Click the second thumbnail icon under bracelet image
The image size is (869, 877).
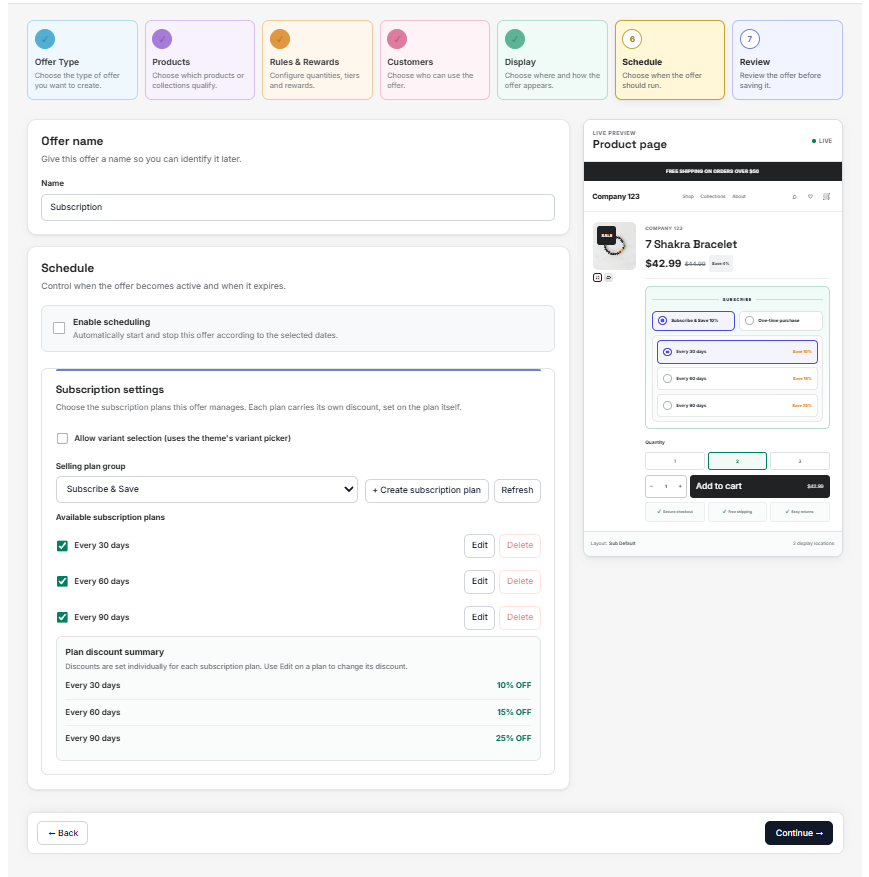coord(608,277)
